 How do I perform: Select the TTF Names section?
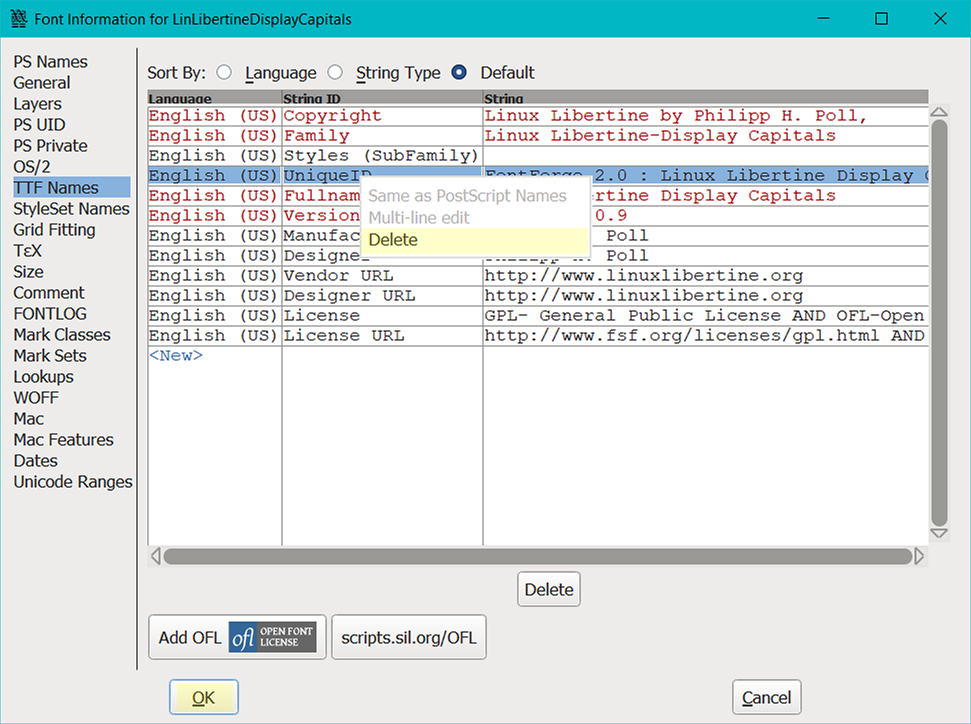point(72,188)
